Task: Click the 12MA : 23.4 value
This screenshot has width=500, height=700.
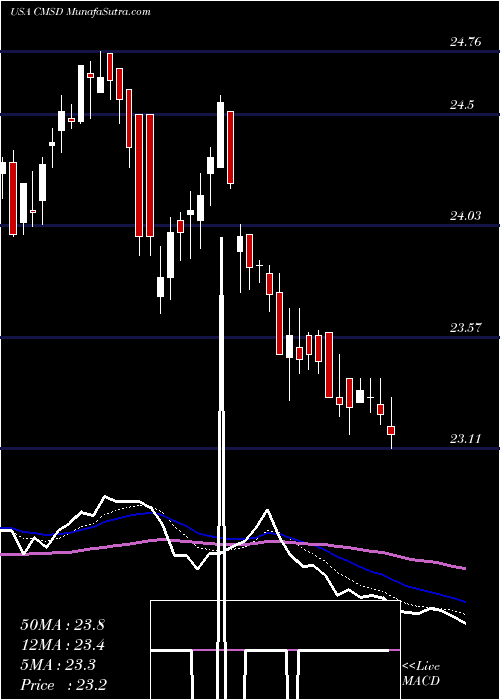Action: click(62, 645)
